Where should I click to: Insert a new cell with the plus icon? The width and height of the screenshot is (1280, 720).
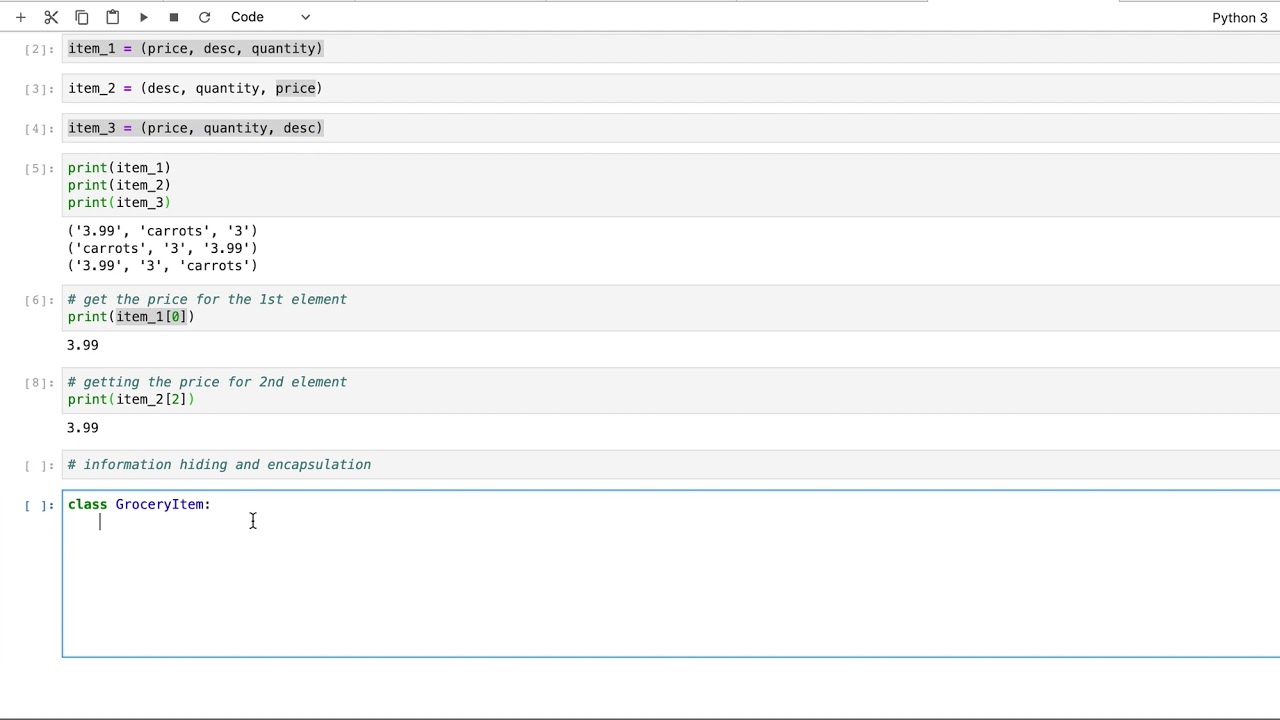click(x=21, y=17)
